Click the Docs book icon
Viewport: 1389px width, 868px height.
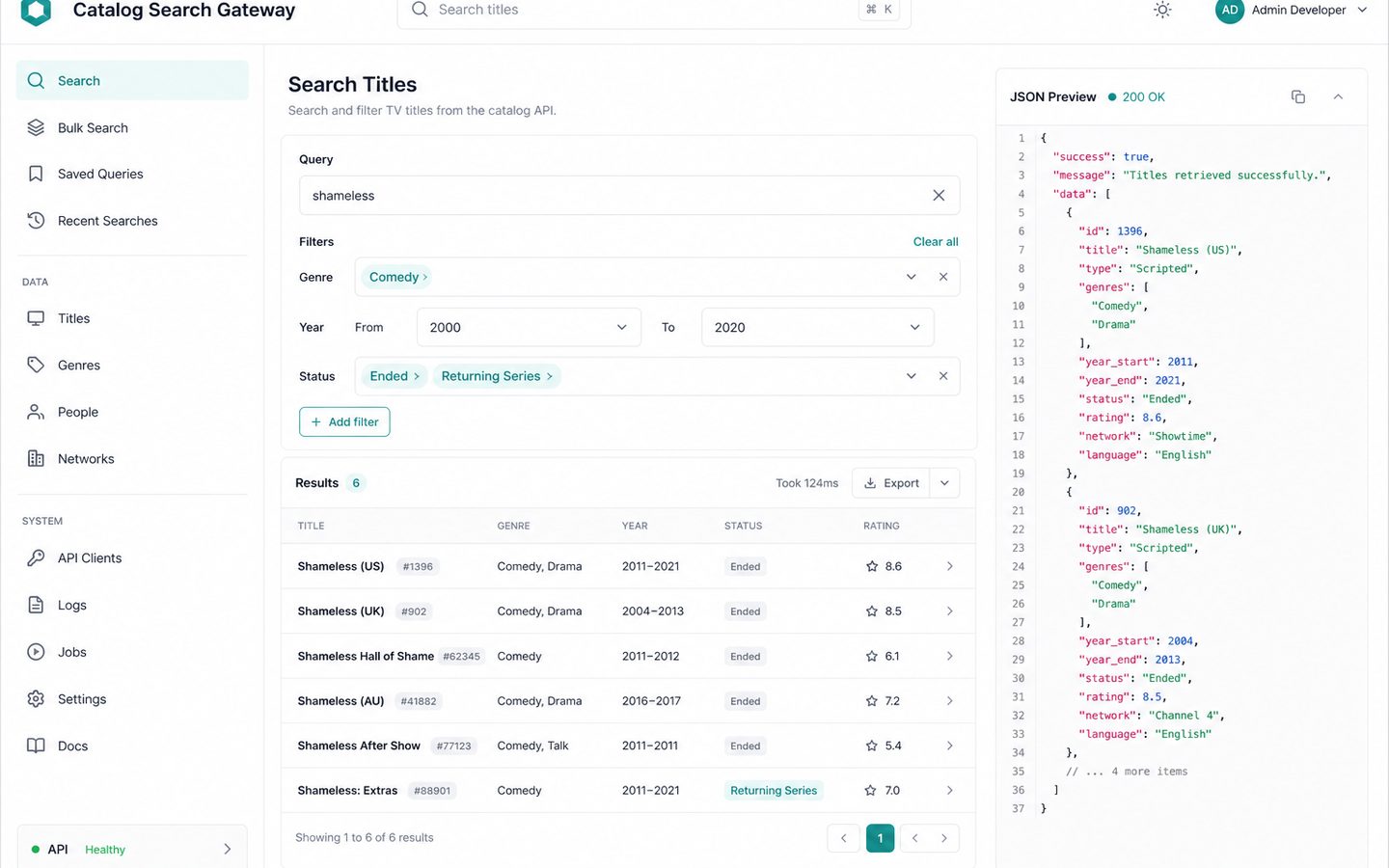pos(36,746)
